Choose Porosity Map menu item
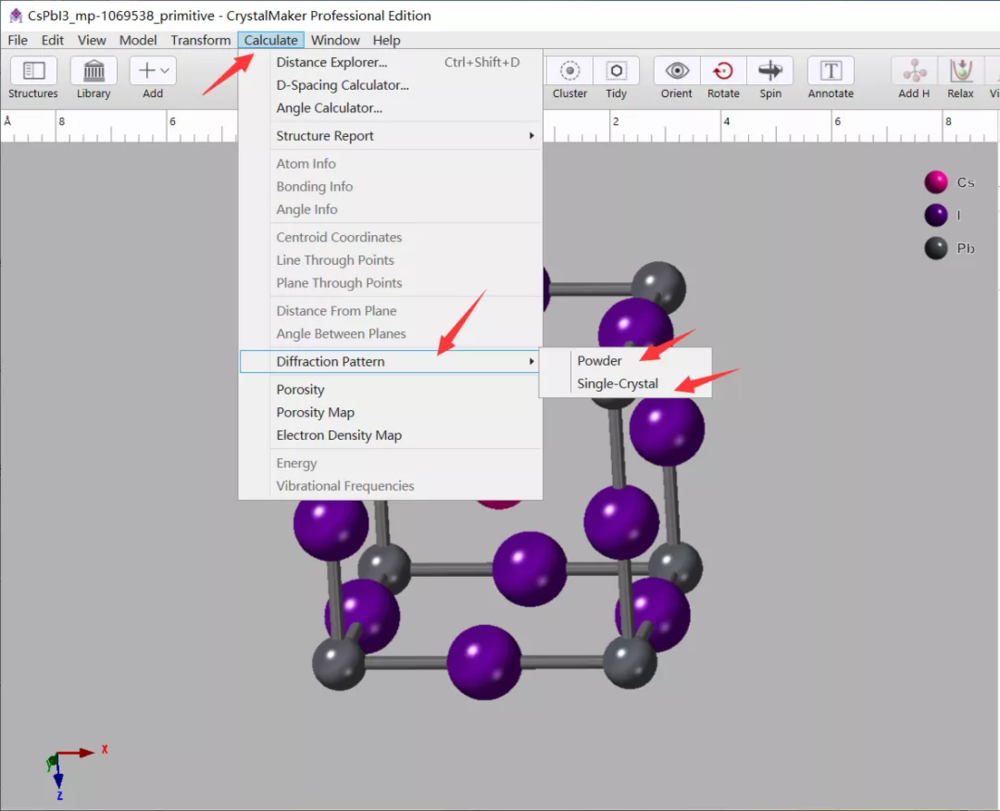 pyautogui.click(x=390, y=413)
